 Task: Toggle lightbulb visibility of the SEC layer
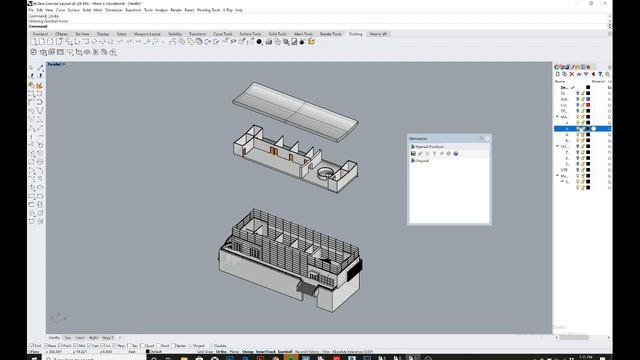coord(578,146)
